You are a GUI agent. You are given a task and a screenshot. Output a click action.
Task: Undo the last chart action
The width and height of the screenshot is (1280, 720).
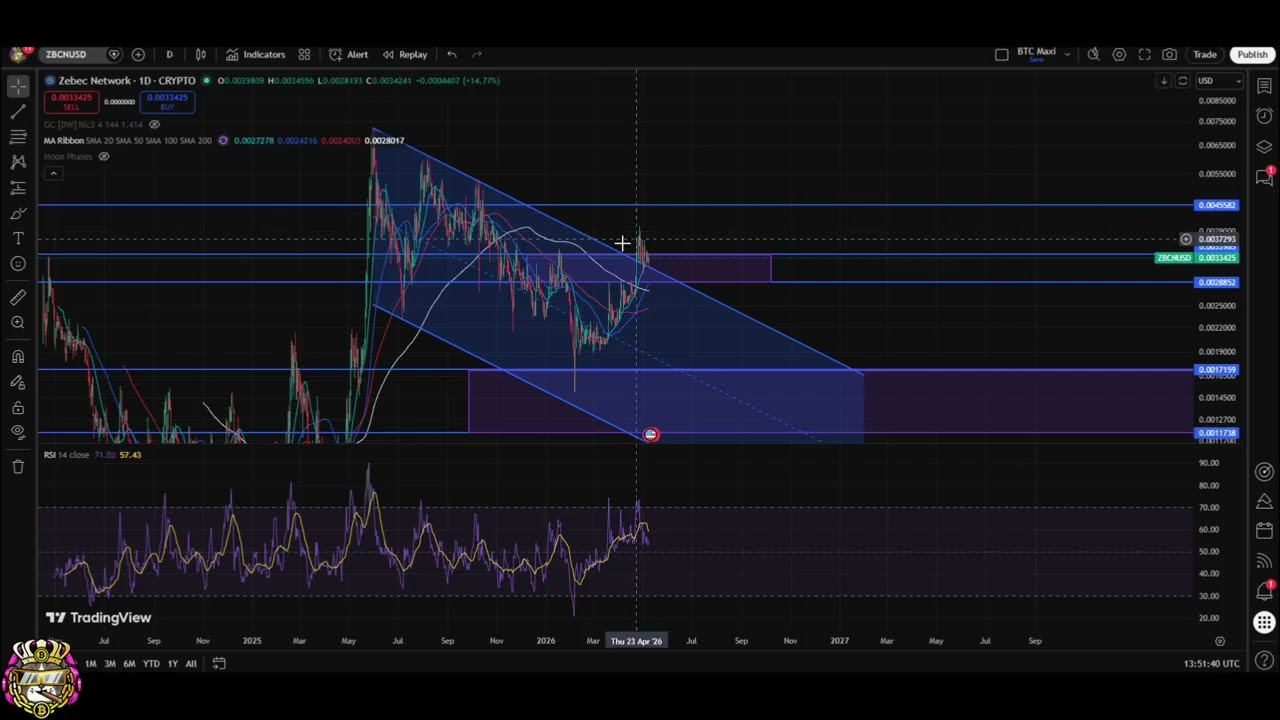452,54
